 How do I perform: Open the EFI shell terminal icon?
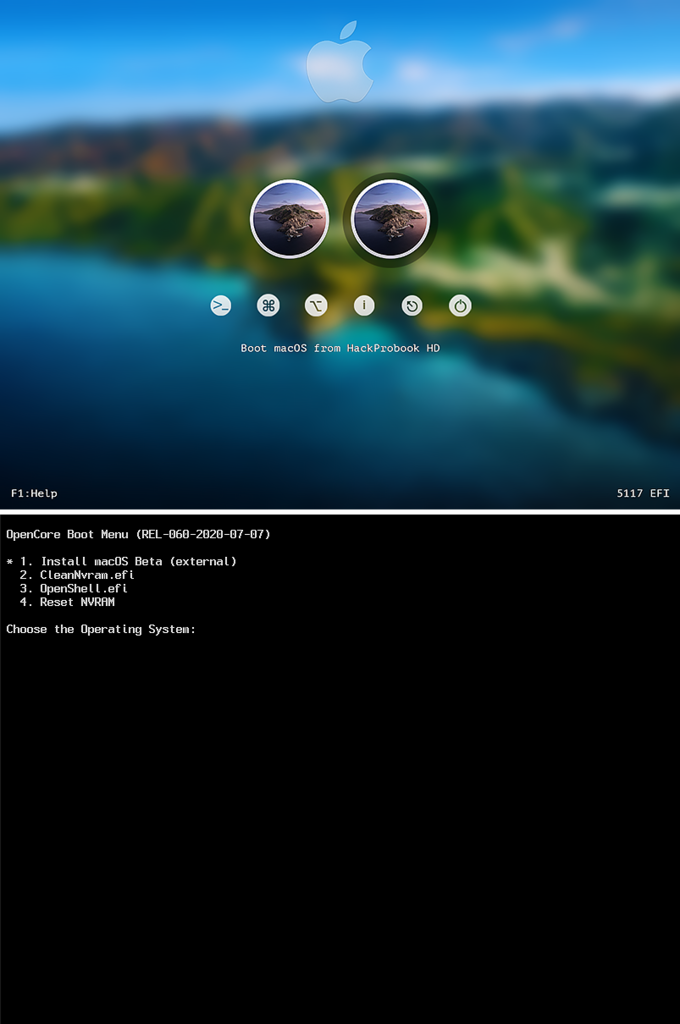click(x=221, y=306)
